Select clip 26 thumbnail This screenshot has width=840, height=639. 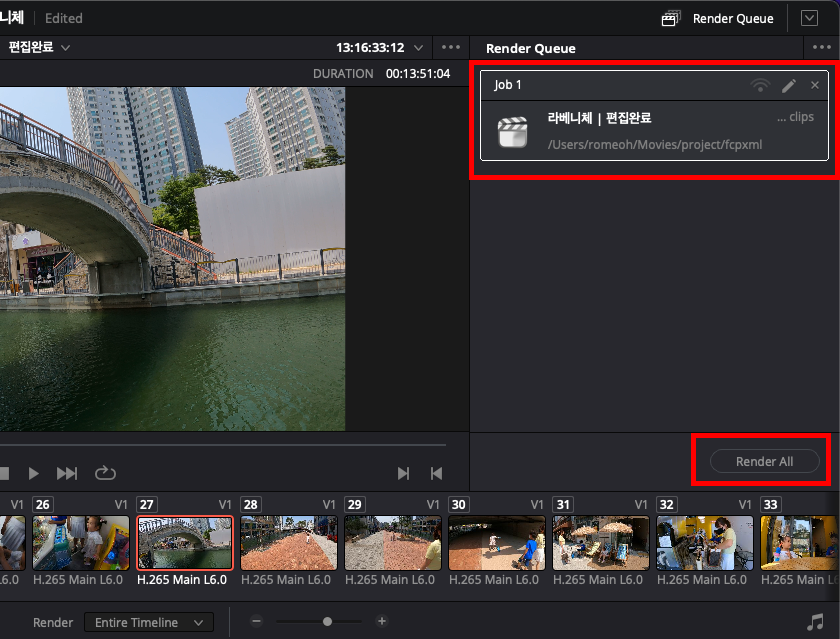click(x=81, y=543)
